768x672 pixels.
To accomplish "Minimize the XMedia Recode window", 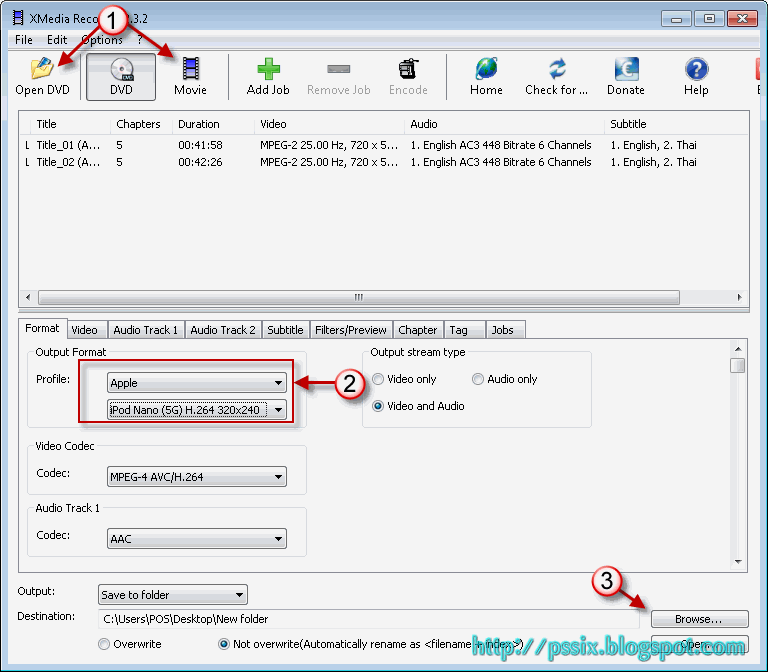I will [x=676, y=19].
